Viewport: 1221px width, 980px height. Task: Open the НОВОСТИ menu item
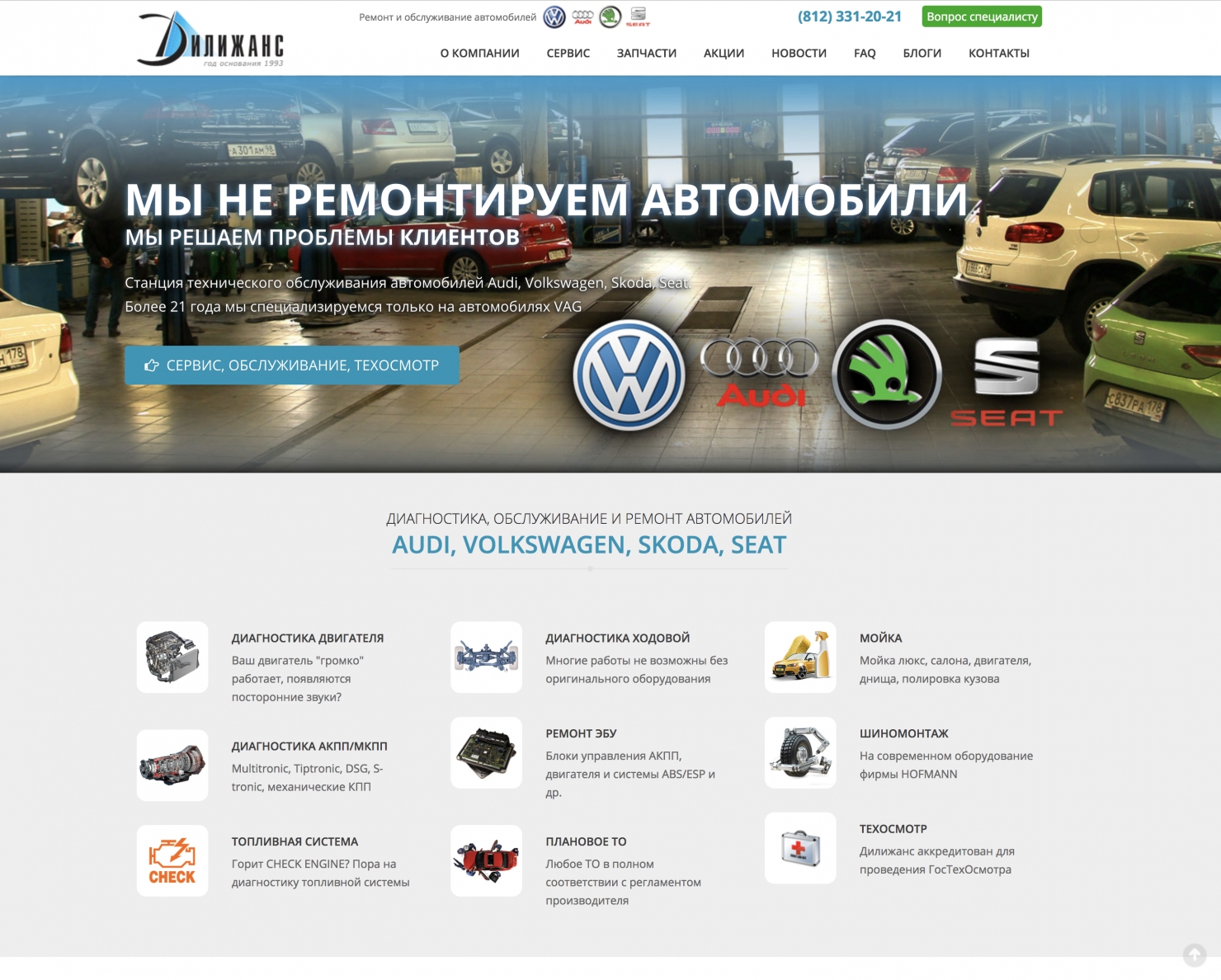pos(799,53)
